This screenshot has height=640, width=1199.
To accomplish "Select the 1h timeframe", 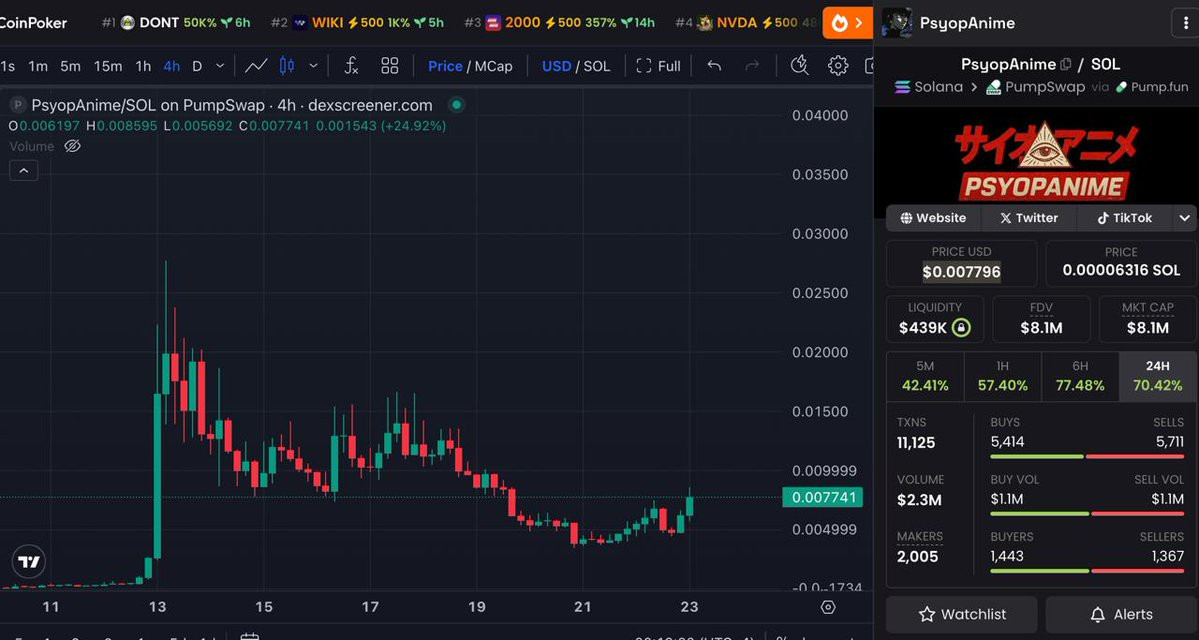I will (143, 67).
